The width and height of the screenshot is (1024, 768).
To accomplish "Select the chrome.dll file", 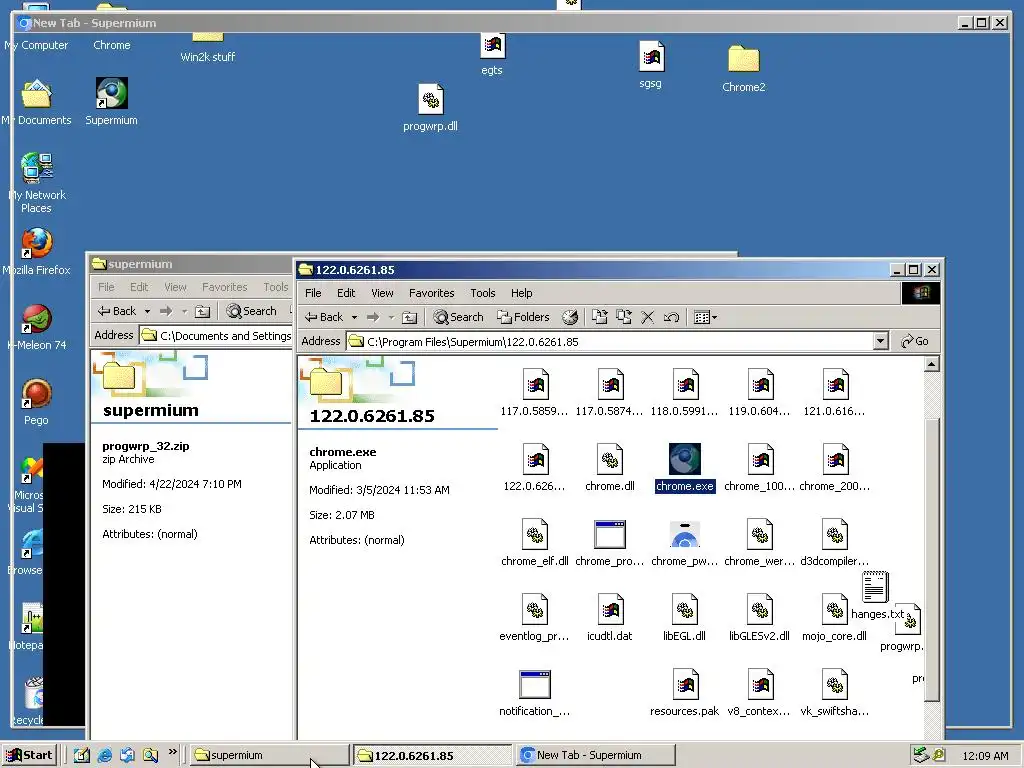I will pyautogui.click(x=609, y=468).
